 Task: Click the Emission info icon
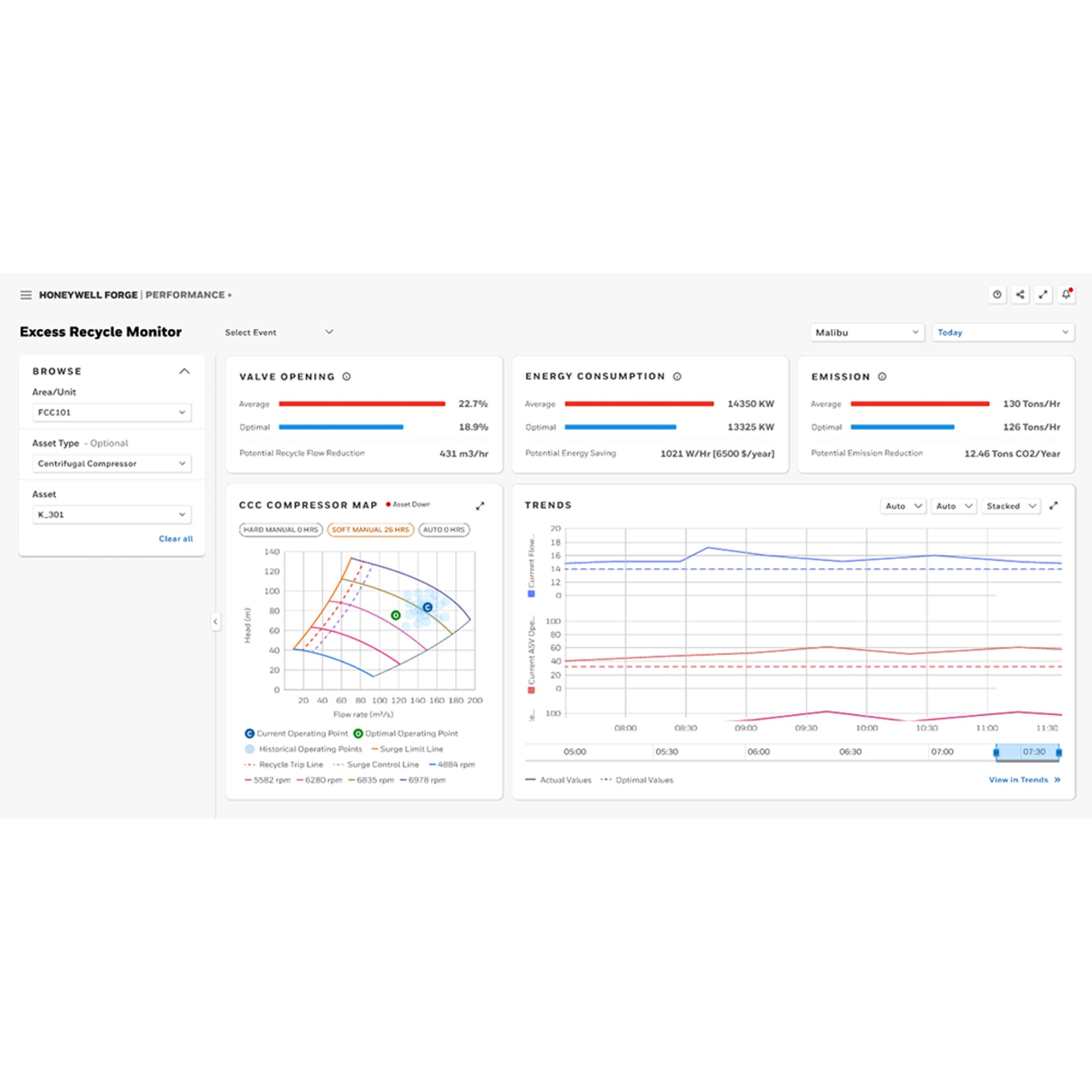pos(882,377)
